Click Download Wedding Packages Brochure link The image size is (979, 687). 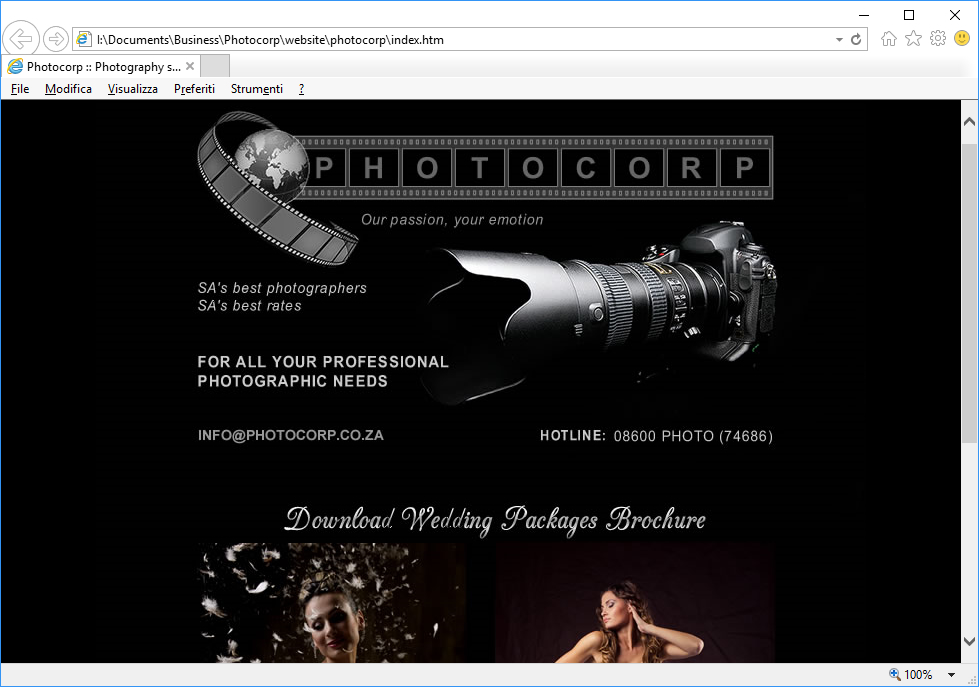tap(495, 520)
